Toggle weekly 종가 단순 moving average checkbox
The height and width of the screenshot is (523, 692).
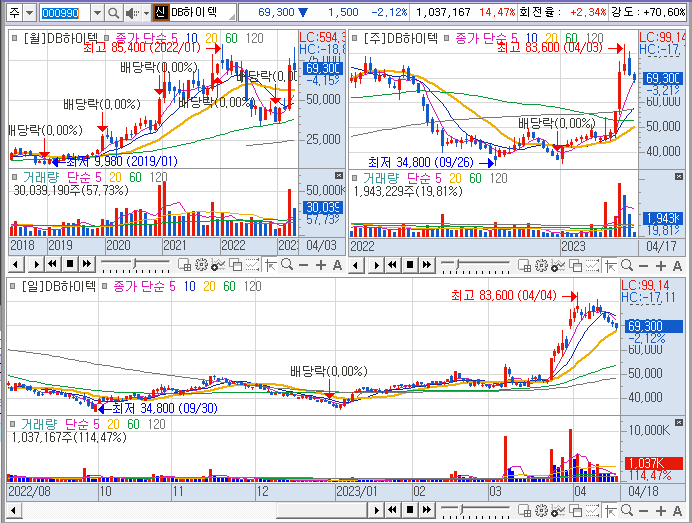446,38
